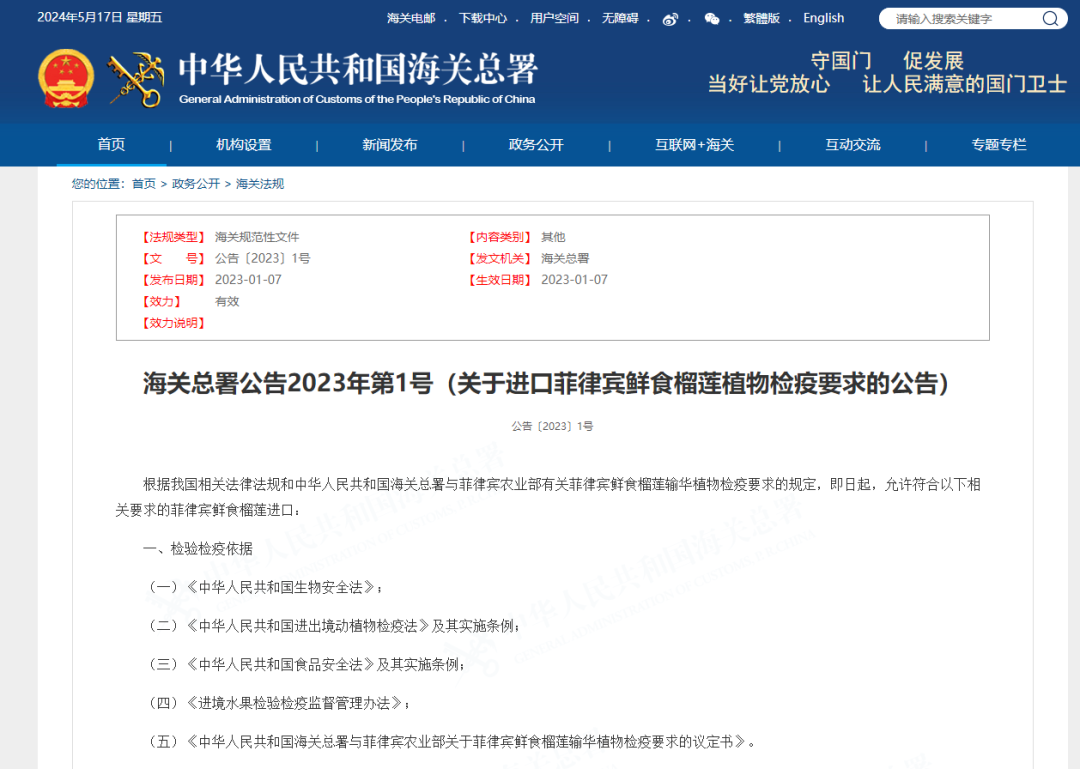
Task: Click the 【生效日期】 2023-01-07 value
Action: (x=574, y=280)
